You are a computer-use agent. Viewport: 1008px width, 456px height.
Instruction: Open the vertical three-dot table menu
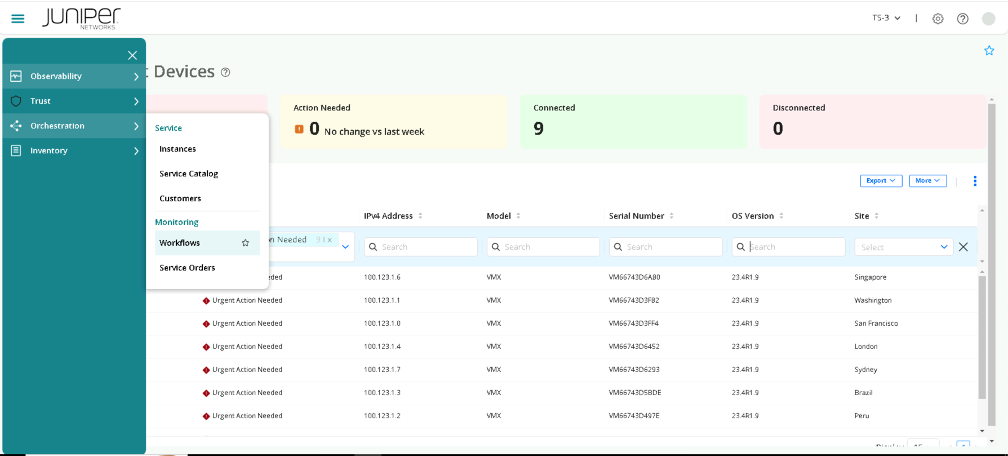[975, 181]
